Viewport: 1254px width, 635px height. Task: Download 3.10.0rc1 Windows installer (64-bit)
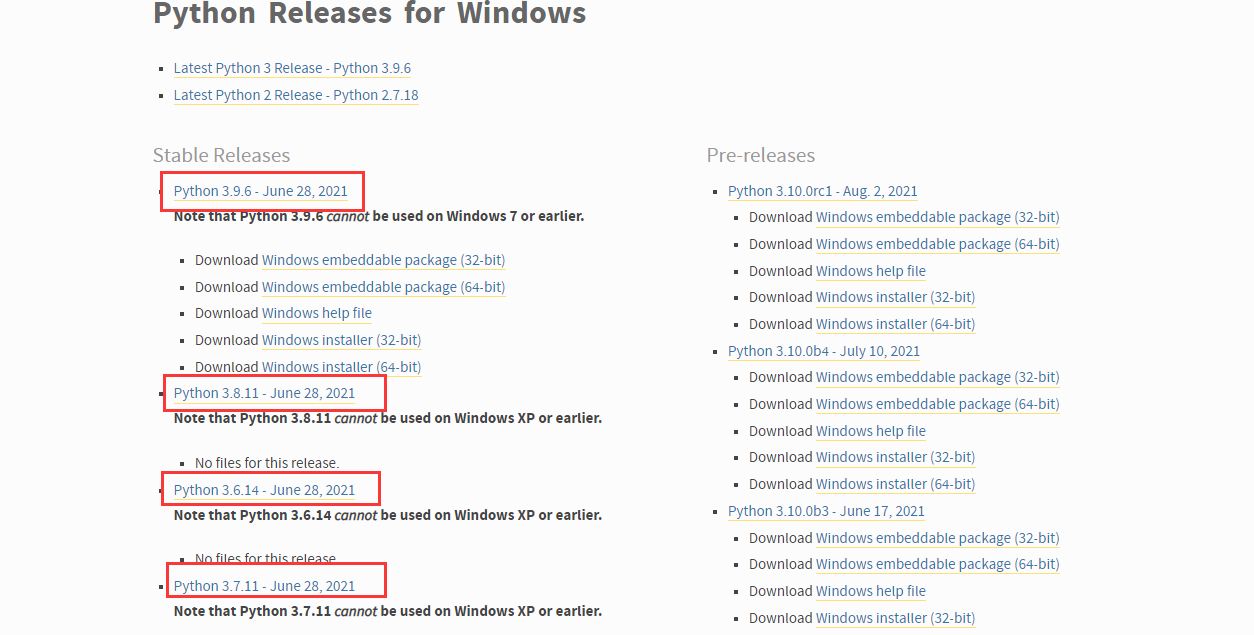pyautogui.click(x=896, y=324)
